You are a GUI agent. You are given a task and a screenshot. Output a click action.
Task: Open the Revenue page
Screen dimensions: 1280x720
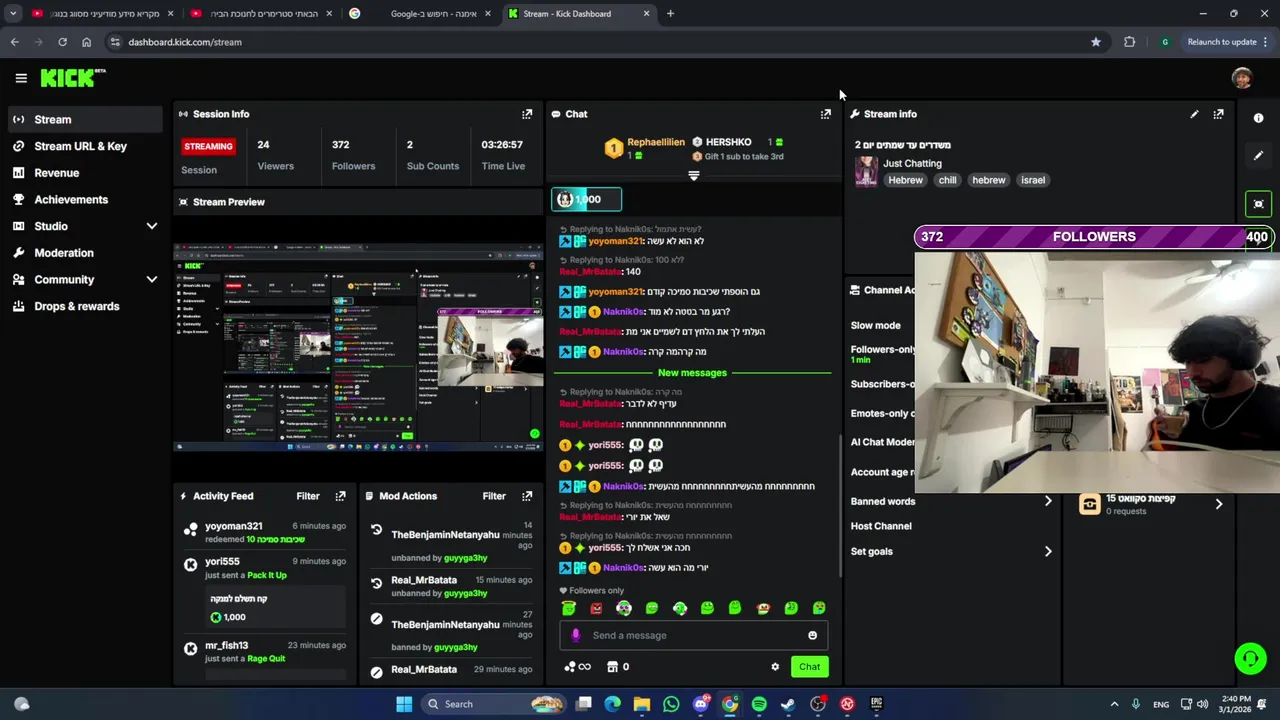(x=85, y=173)
